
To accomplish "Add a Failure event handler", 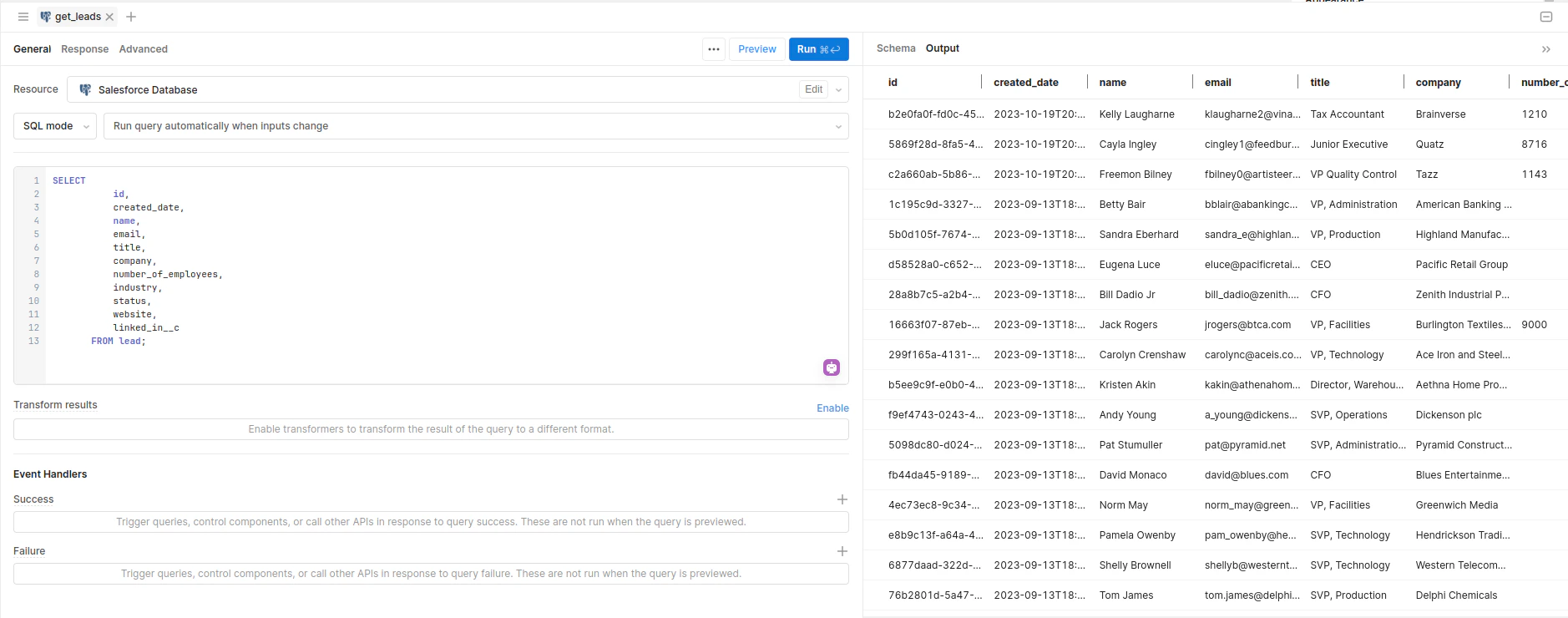I will (842, 551).
